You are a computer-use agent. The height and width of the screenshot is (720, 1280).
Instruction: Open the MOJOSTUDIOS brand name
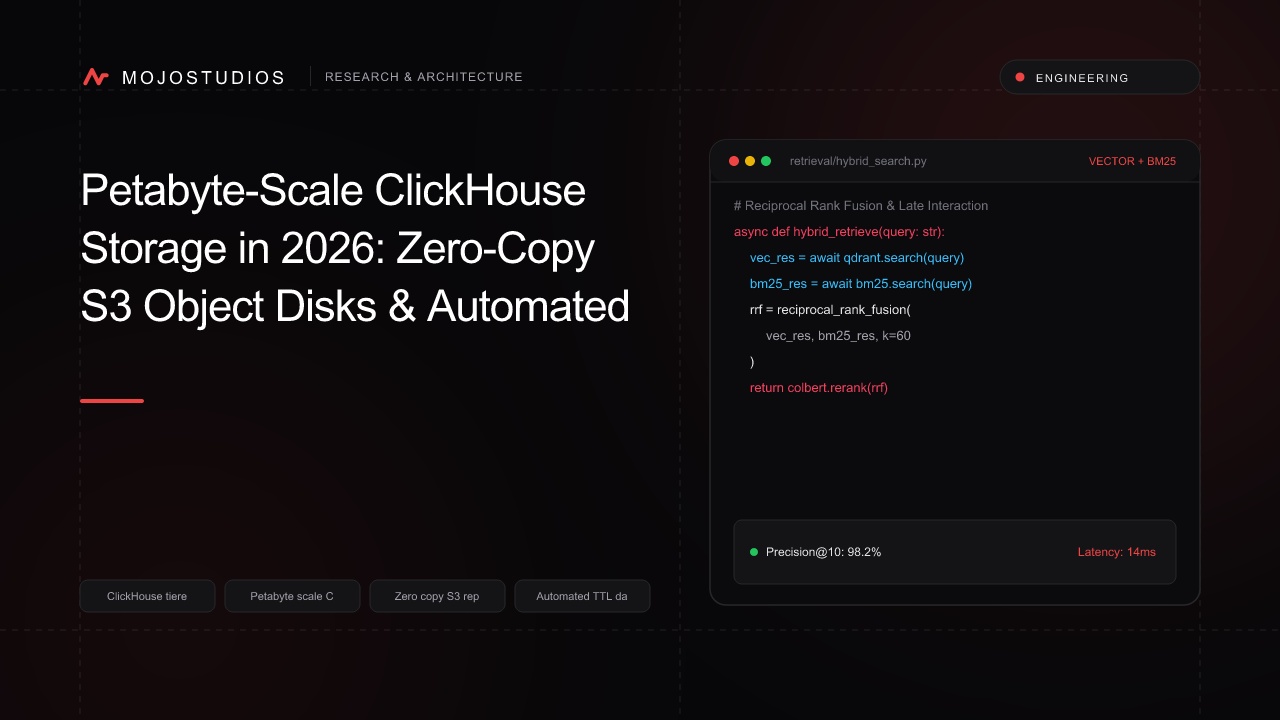pos(203,77)
